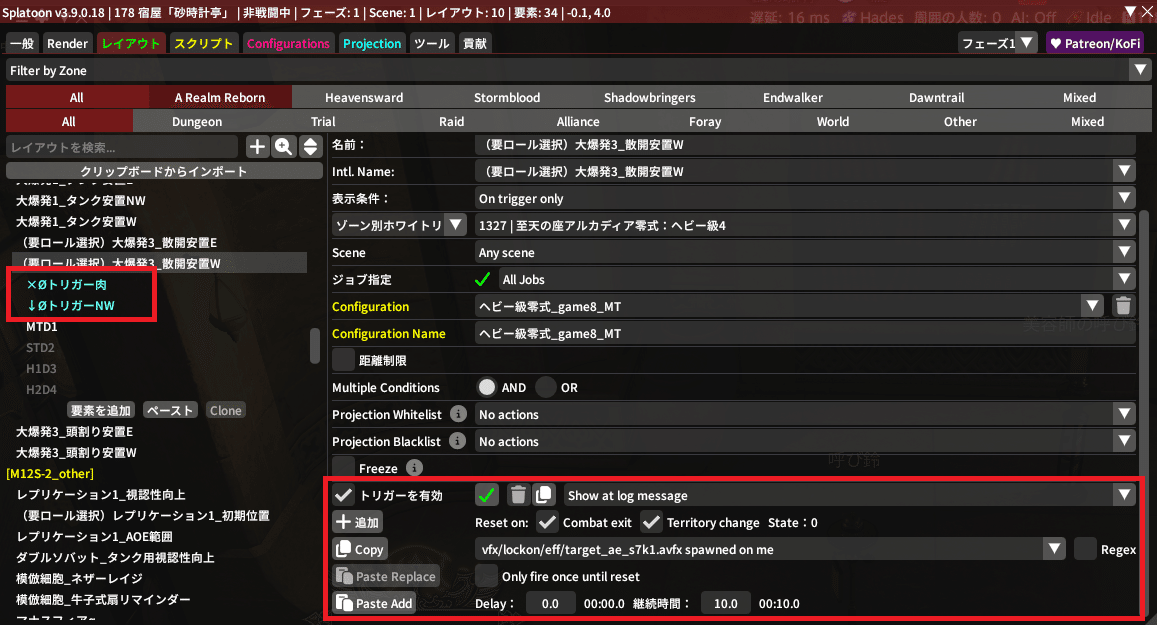Click the trash icon in the trigger row

pos(518,495)
